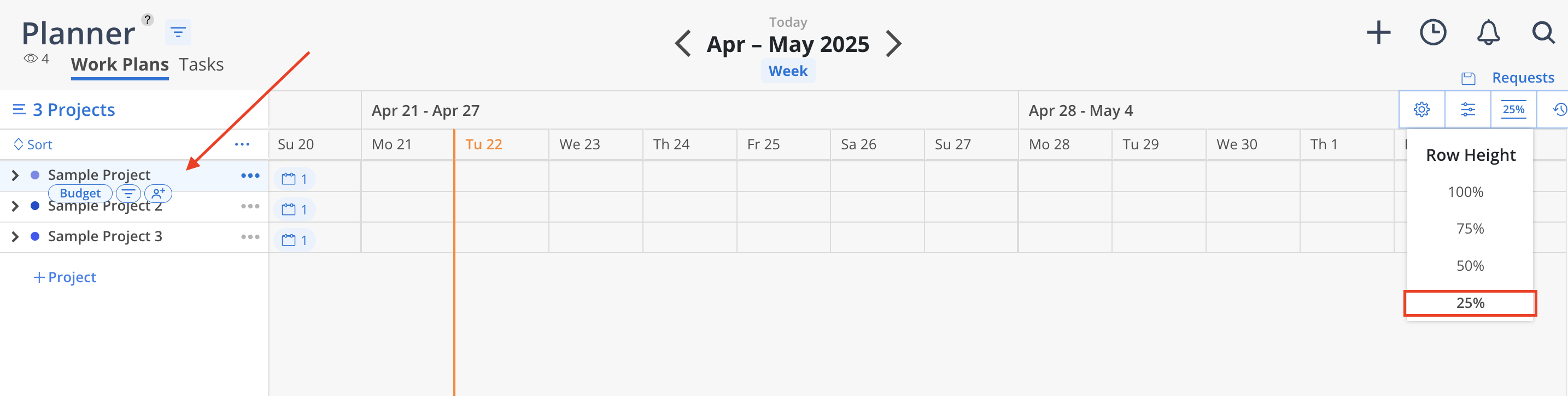Expand Sample Project 3 row
Image resolution: width=1568 pixels, height=396 pixels.
15,237
